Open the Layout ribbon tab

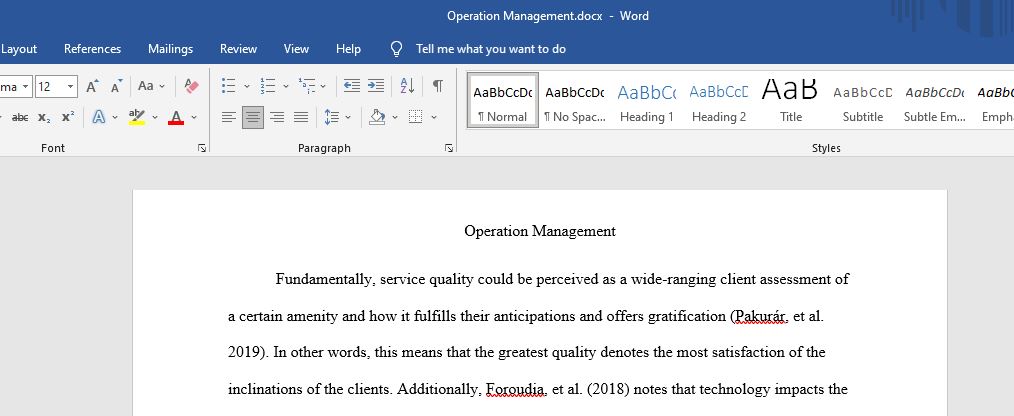(x=19, y=49)
